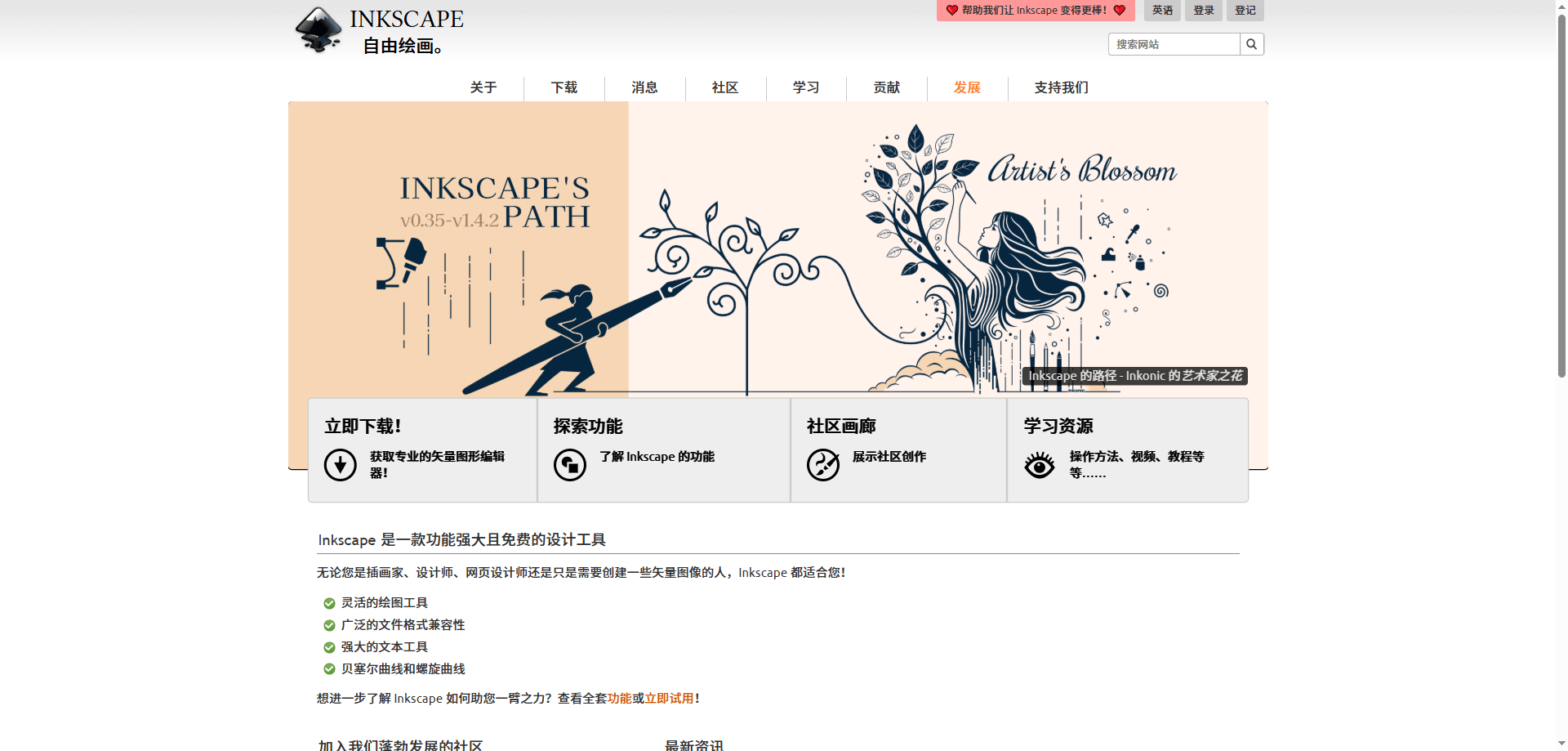Follow the 立即试用 link
Screen dimensions: 1568x751
[669, 699]
